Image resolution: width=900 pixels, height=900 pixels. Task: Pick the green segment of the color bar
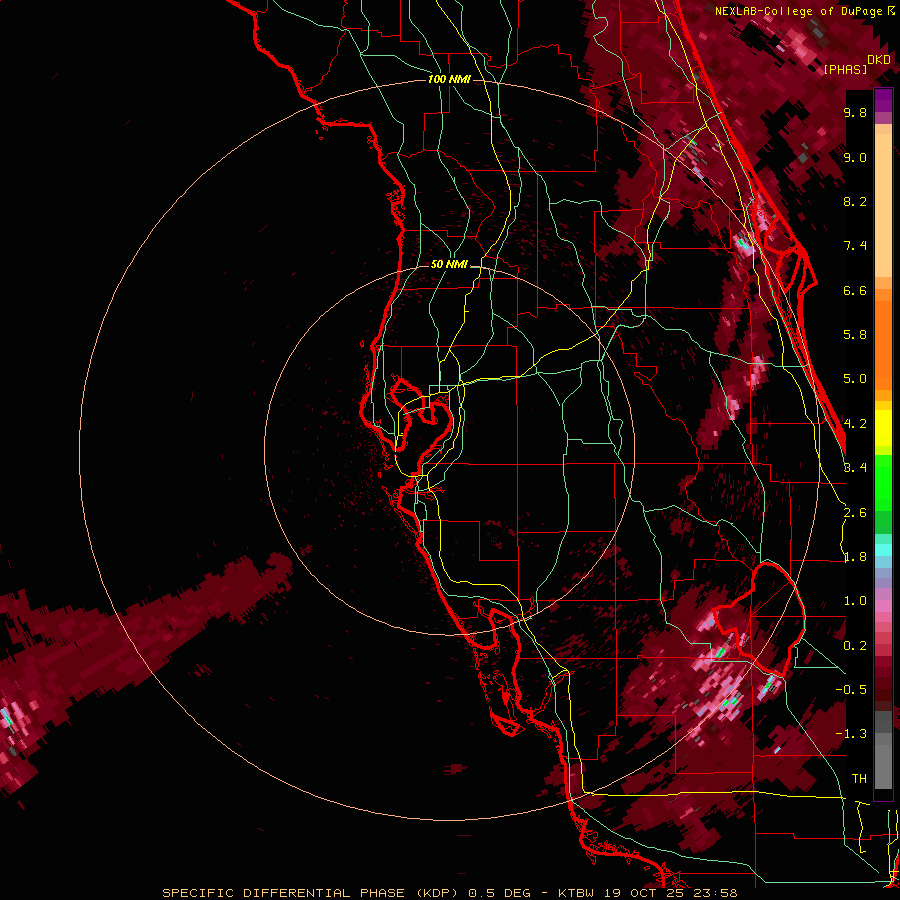pos(883,494)
